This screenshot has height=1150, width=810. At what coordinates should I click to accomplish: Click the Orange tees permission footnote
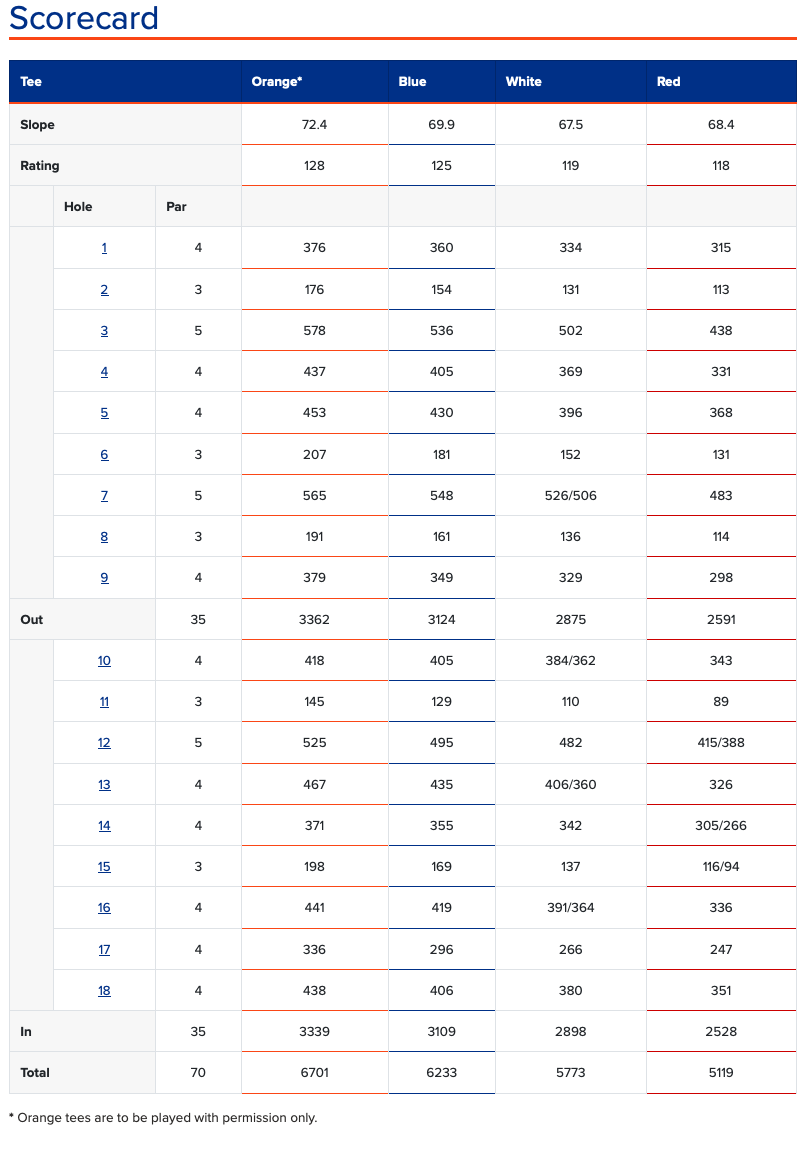coord(163,1118)
